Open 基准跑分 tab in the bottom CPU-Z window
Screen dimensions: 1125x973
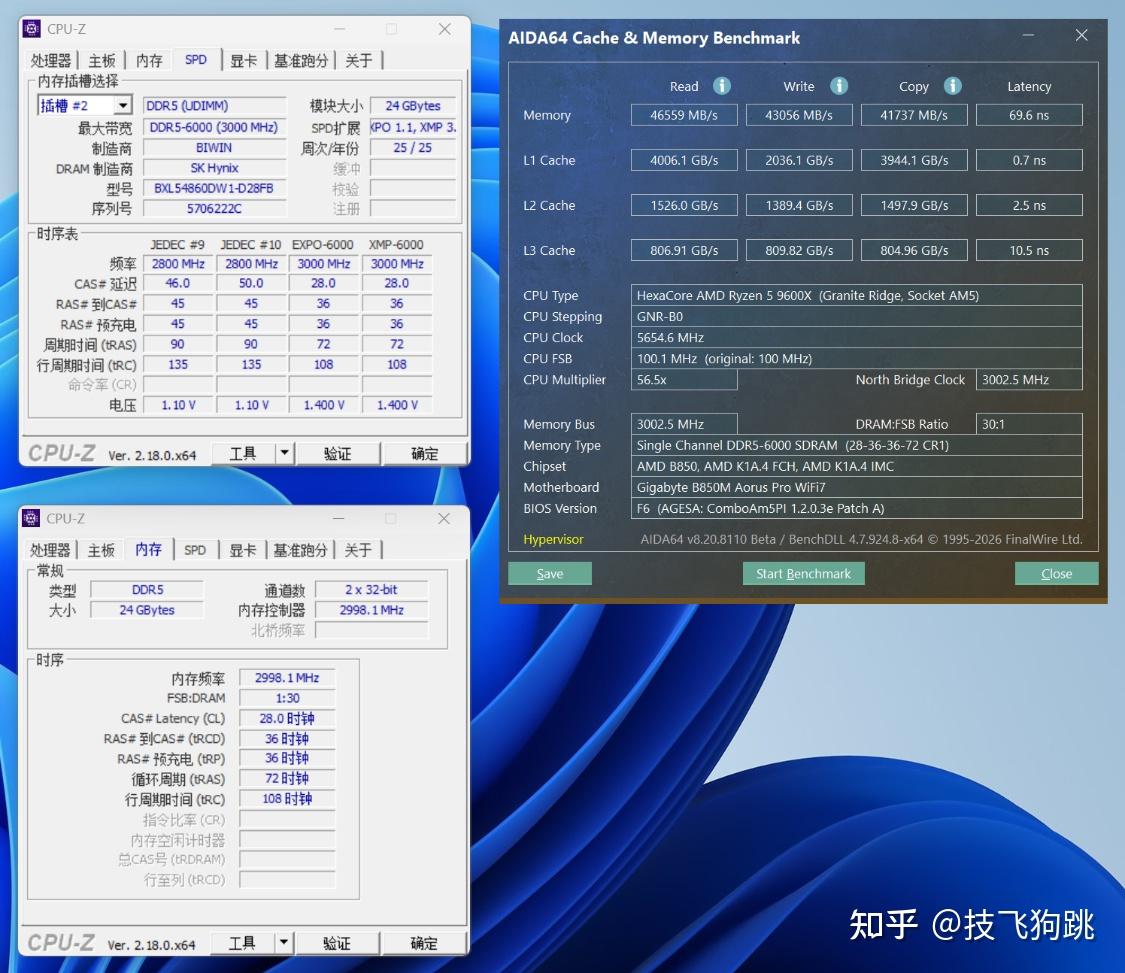click(x=301, y=550)
